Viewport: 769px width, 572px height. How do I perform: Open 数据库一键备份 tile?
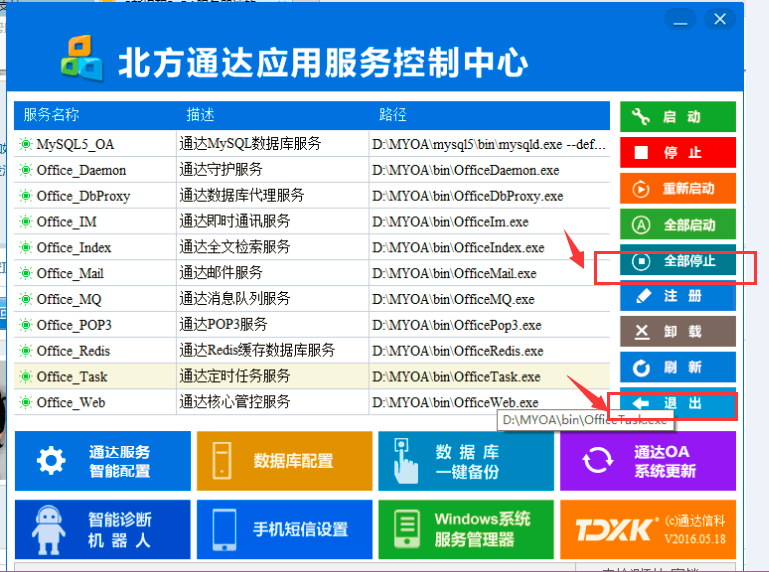[x=466, y=461]
